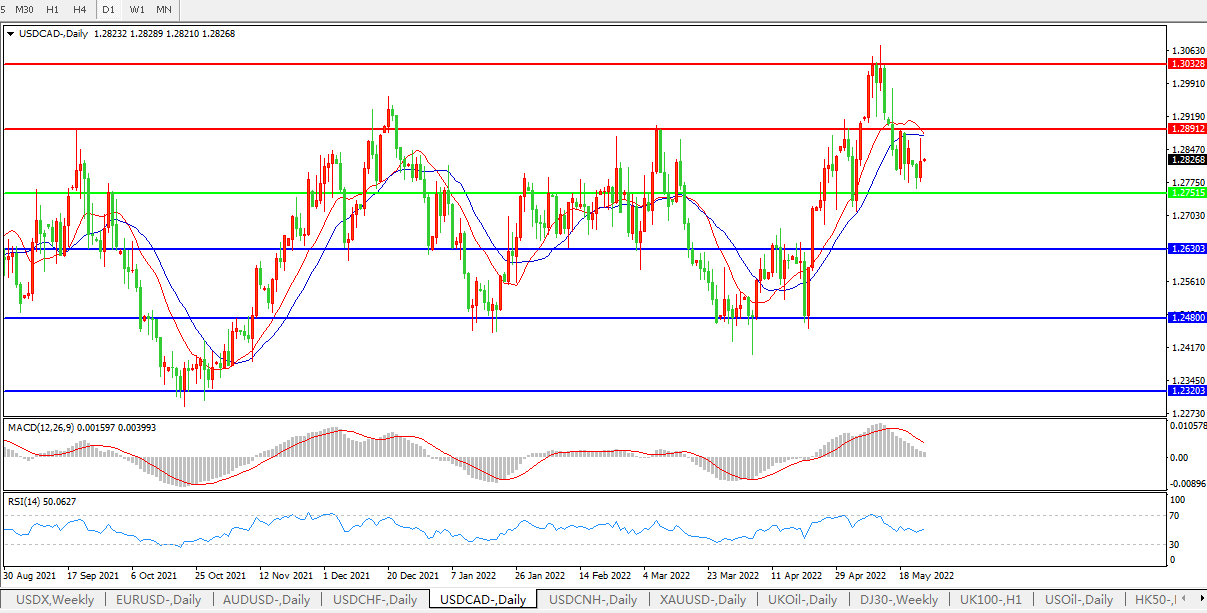Enable the H4 timeframe
1207x613 pixels.
click(x=79, y=9)
